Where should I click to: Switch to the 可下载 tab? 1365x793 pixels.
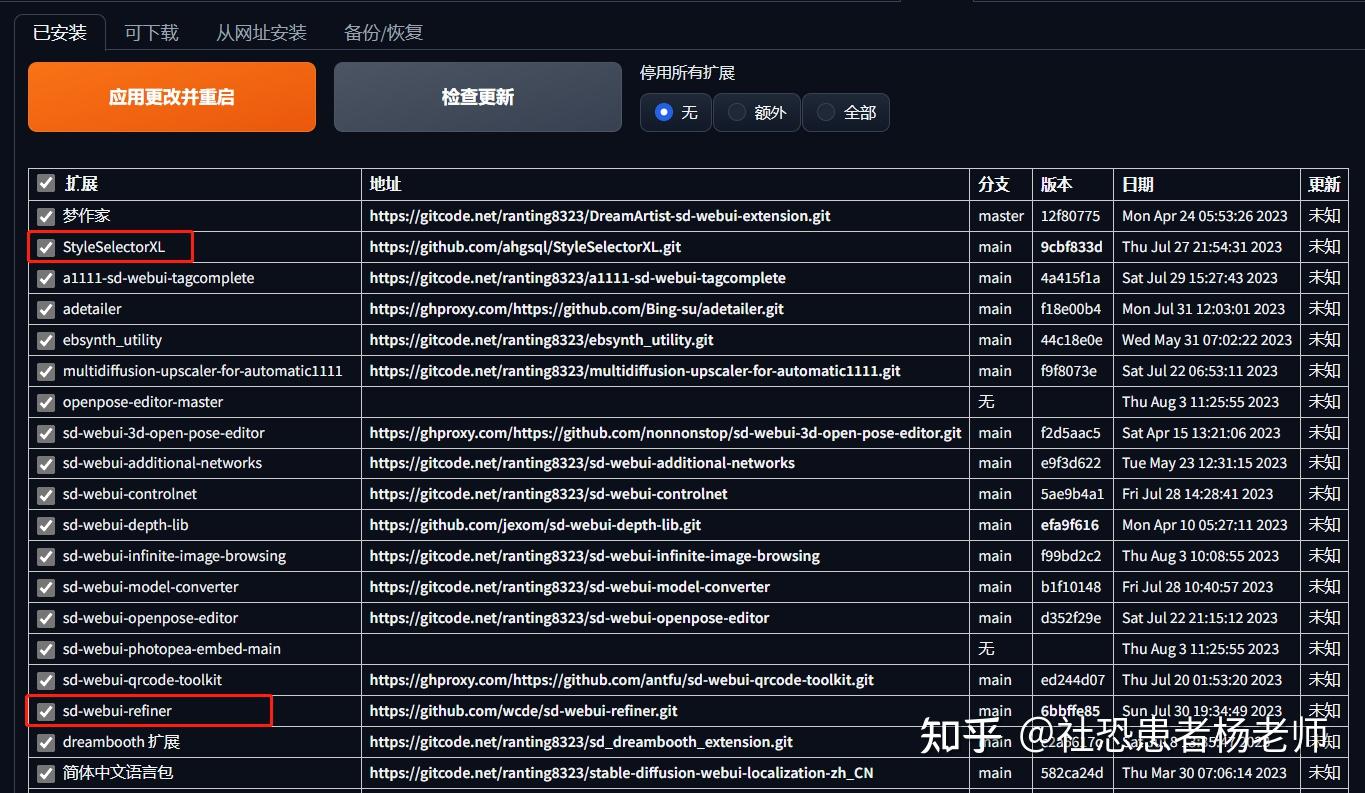(x=150, y=32)
